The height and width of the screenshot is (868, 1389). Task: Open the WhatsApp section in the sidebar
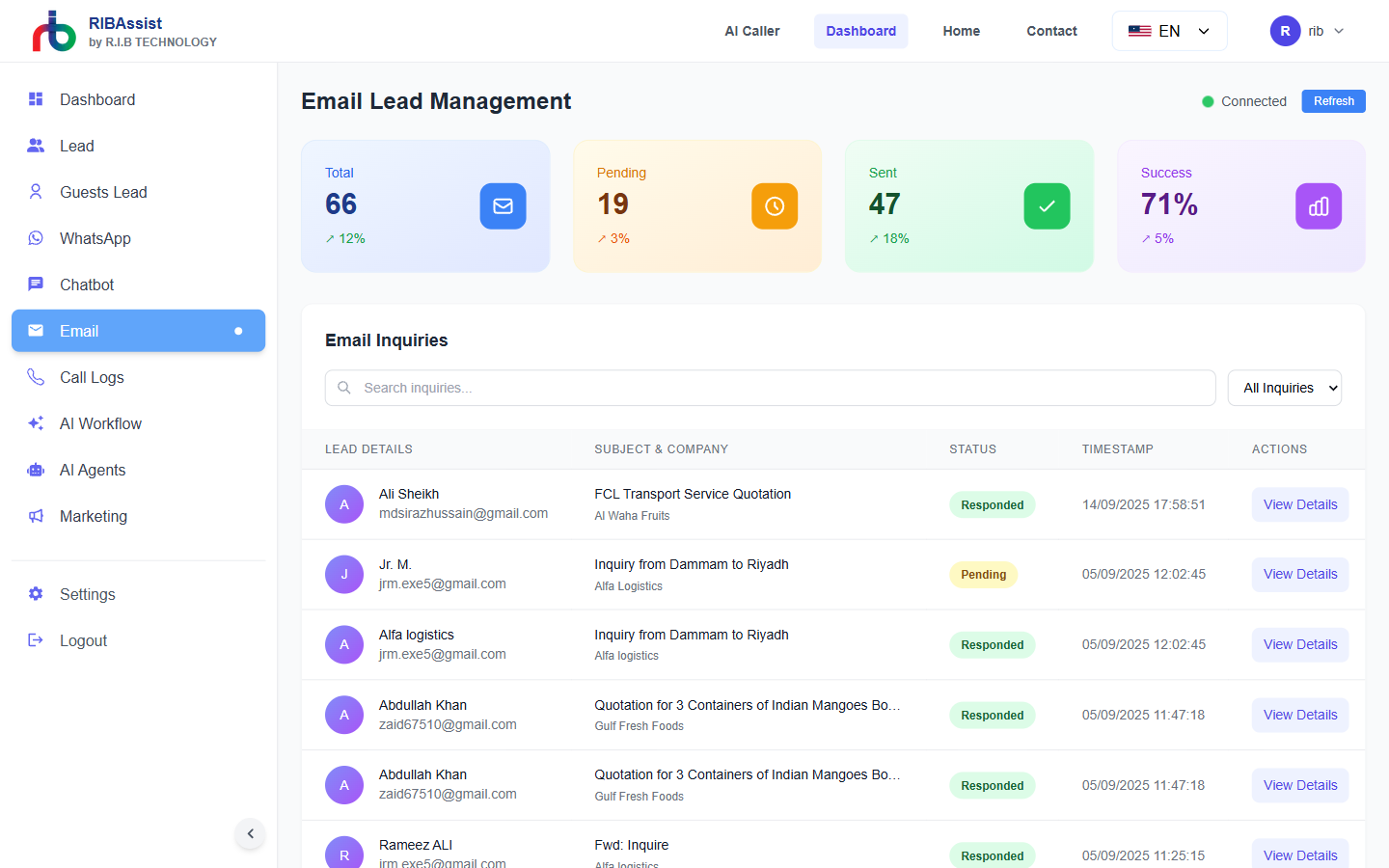(96, 238)
